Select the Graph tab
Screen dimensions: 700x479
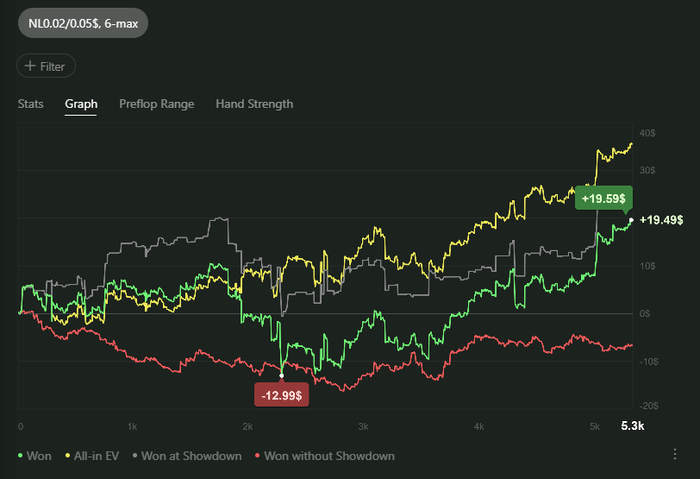pos(81,104)
